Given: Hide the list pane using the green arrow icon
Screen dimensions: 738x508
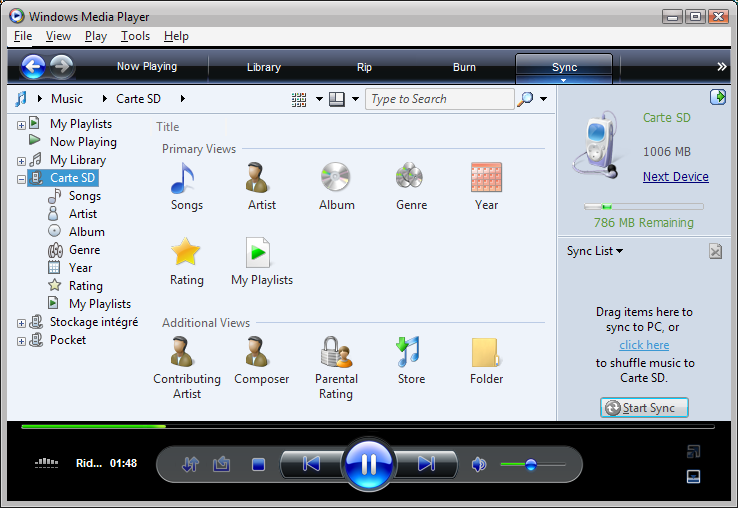Looking at the screenshot, I should (718, 97).
